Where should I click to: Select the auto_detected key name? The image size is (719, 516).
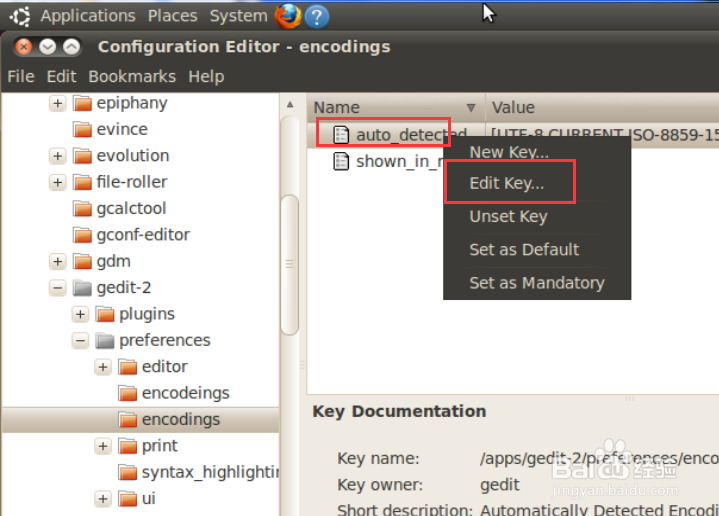click(411, 135)
